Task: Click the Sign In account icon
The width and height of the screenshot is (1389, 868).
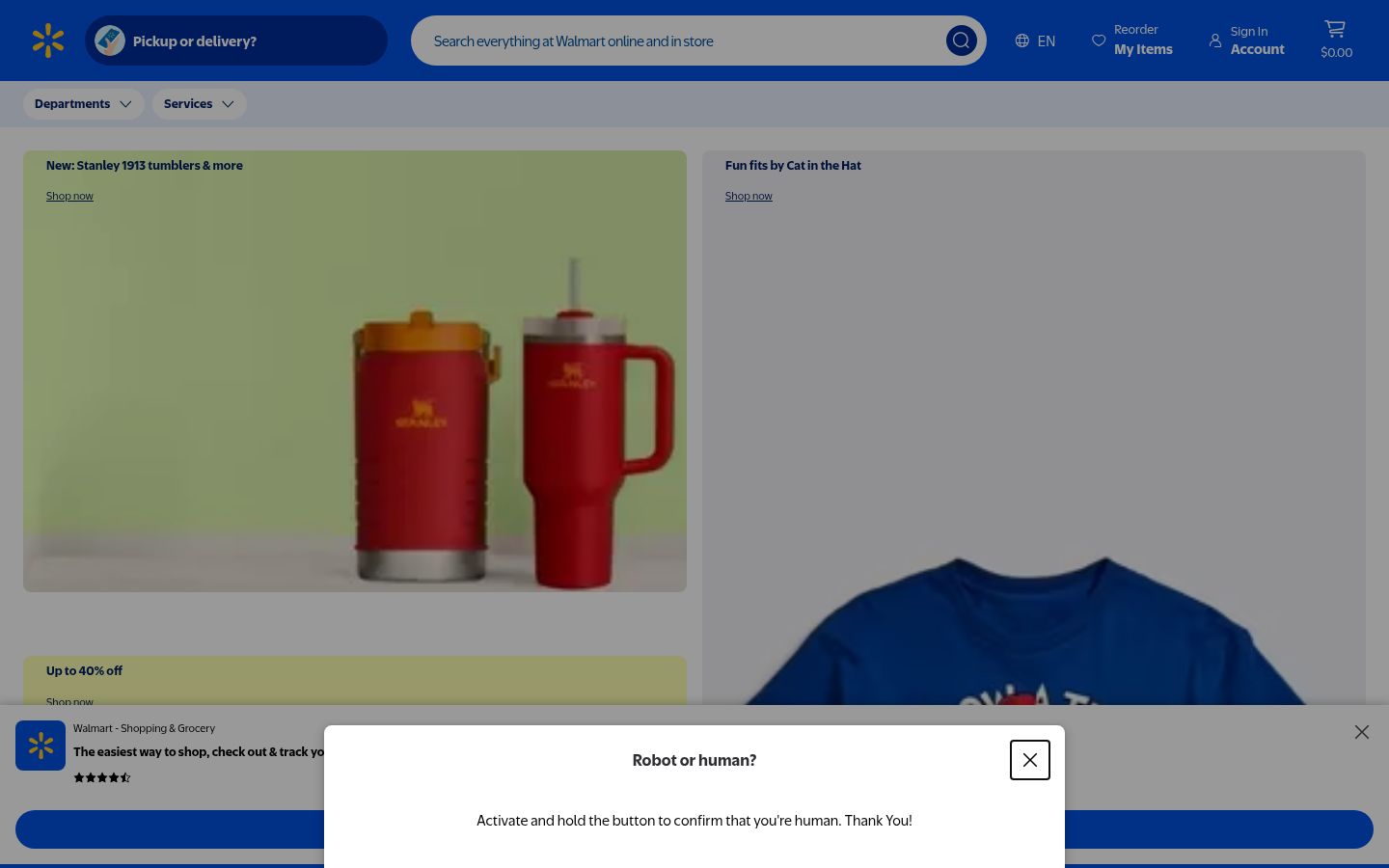Action: tap(1215, 41)
